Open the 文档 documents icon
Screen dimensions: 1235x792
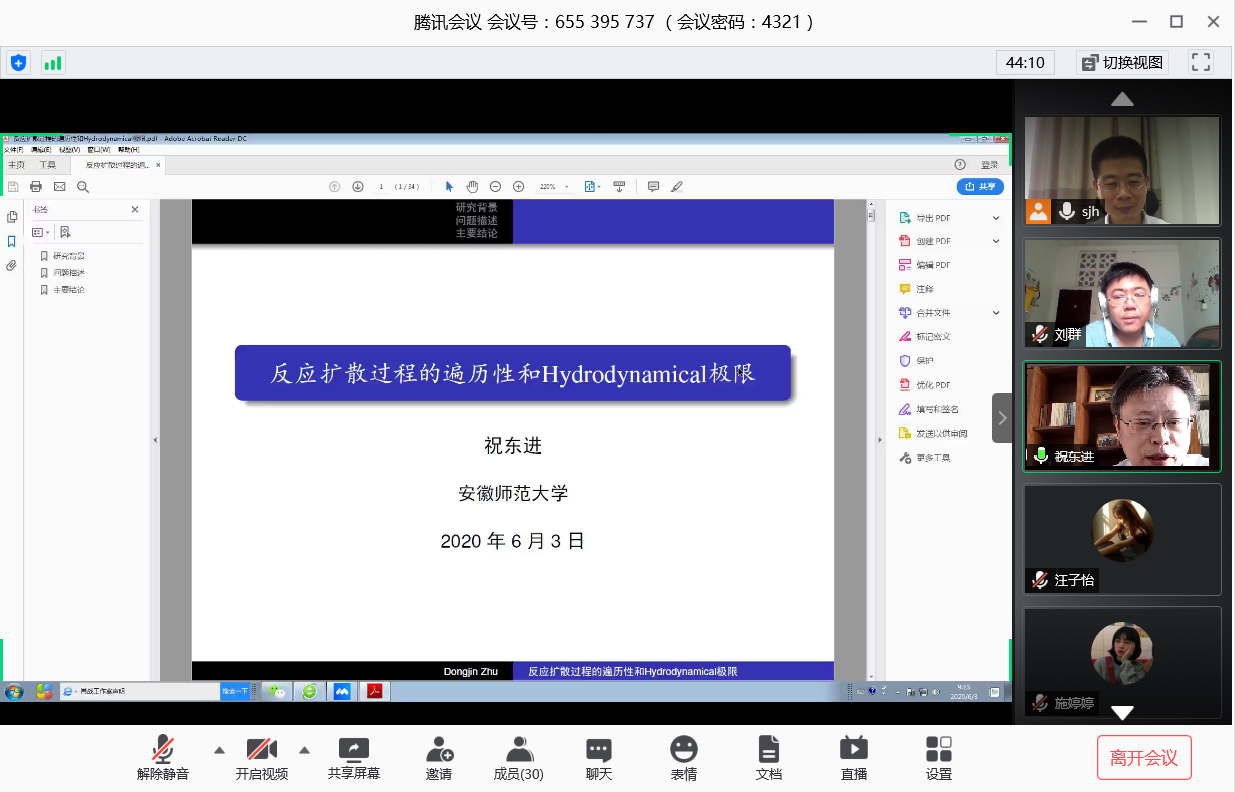tap(768, 750)
